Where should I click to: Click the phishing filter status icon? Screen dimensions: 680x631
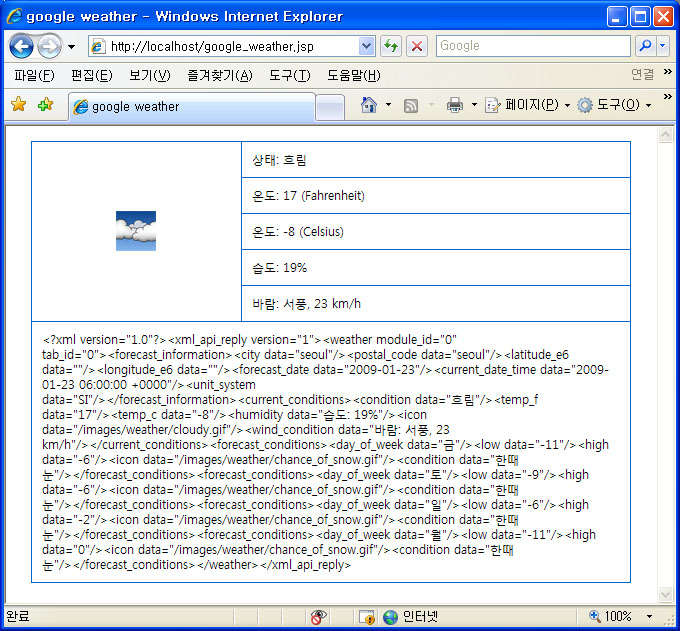(366, 616)
